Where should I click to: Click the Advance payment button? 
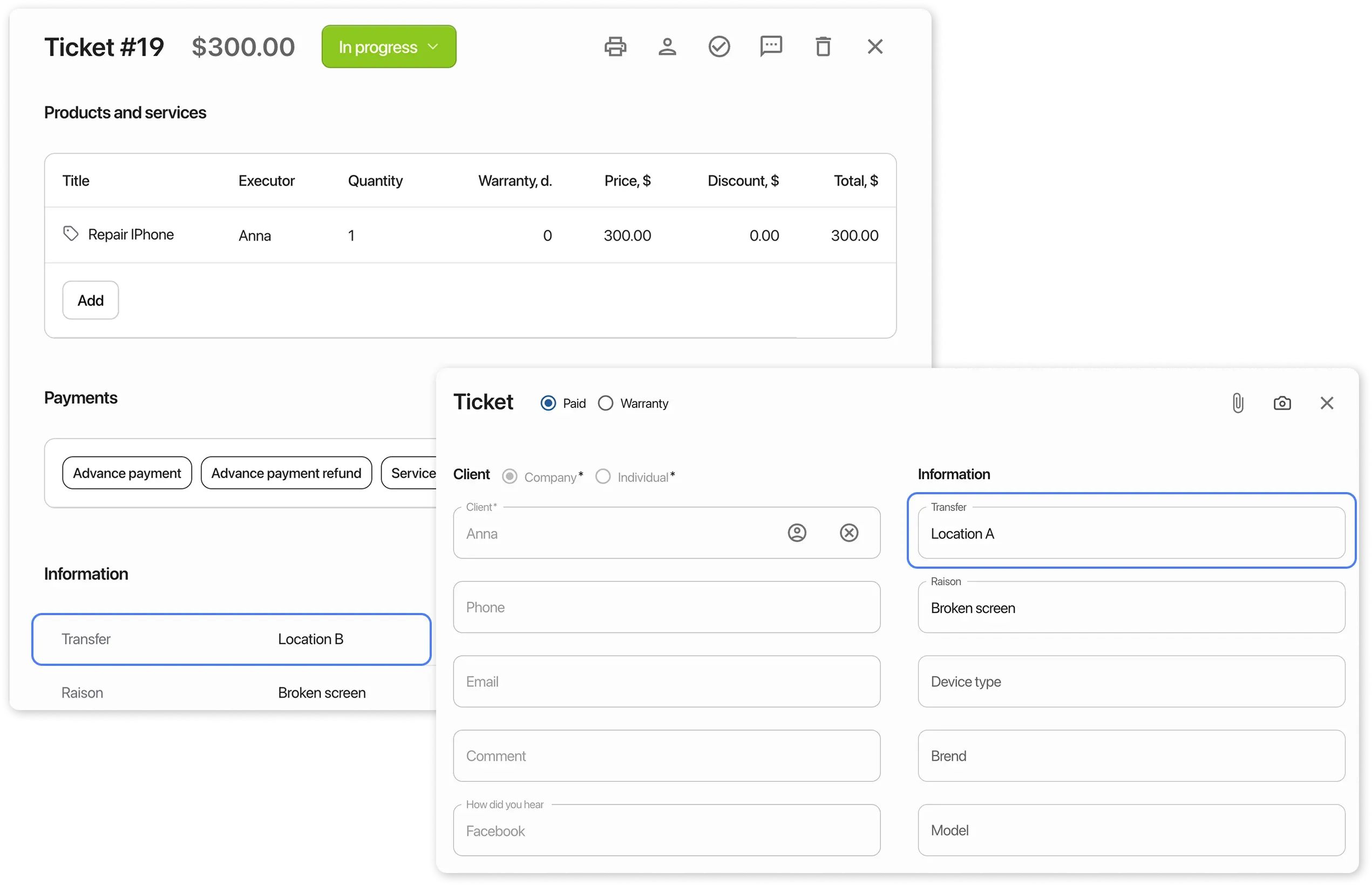(127, 473)
